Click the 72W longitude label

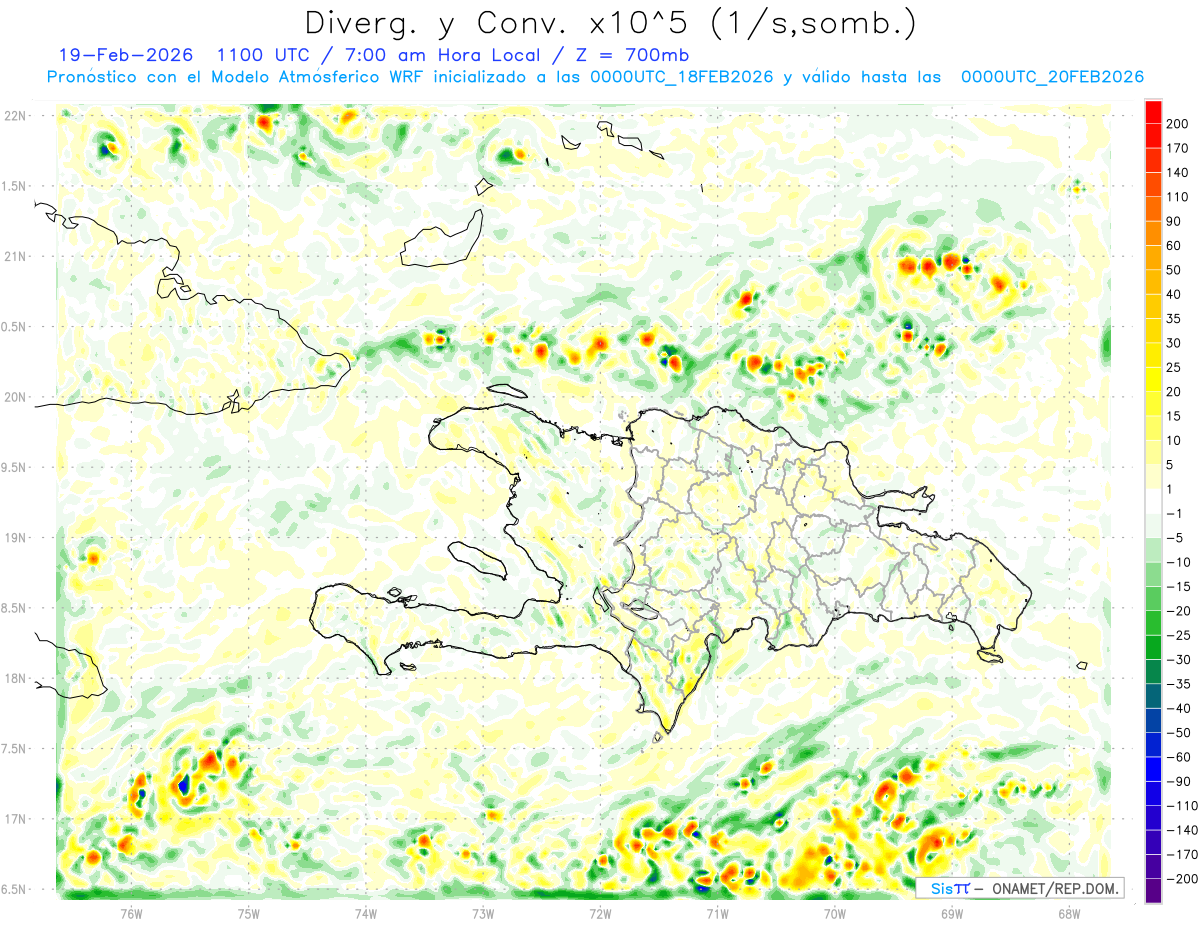600,913
